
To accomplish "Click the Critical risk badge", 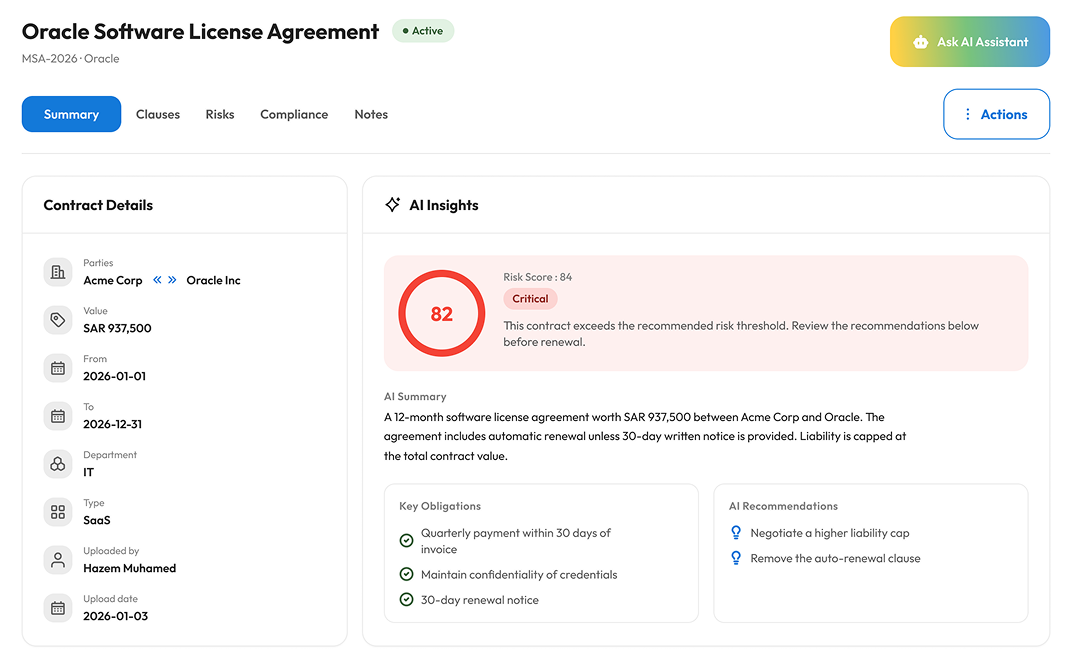I will coord(531,299).
